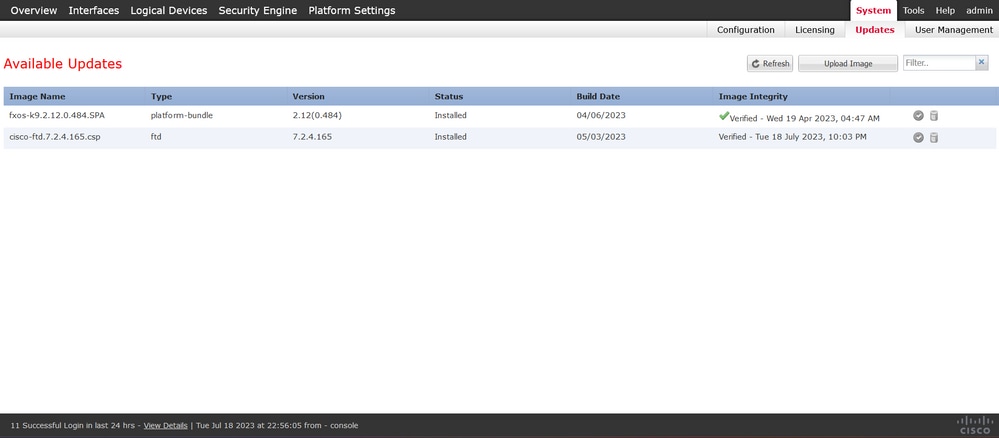999x438 pixels.
Task: Click Verified - Tue 18 July 2023 text
Action: click(793, 136)
